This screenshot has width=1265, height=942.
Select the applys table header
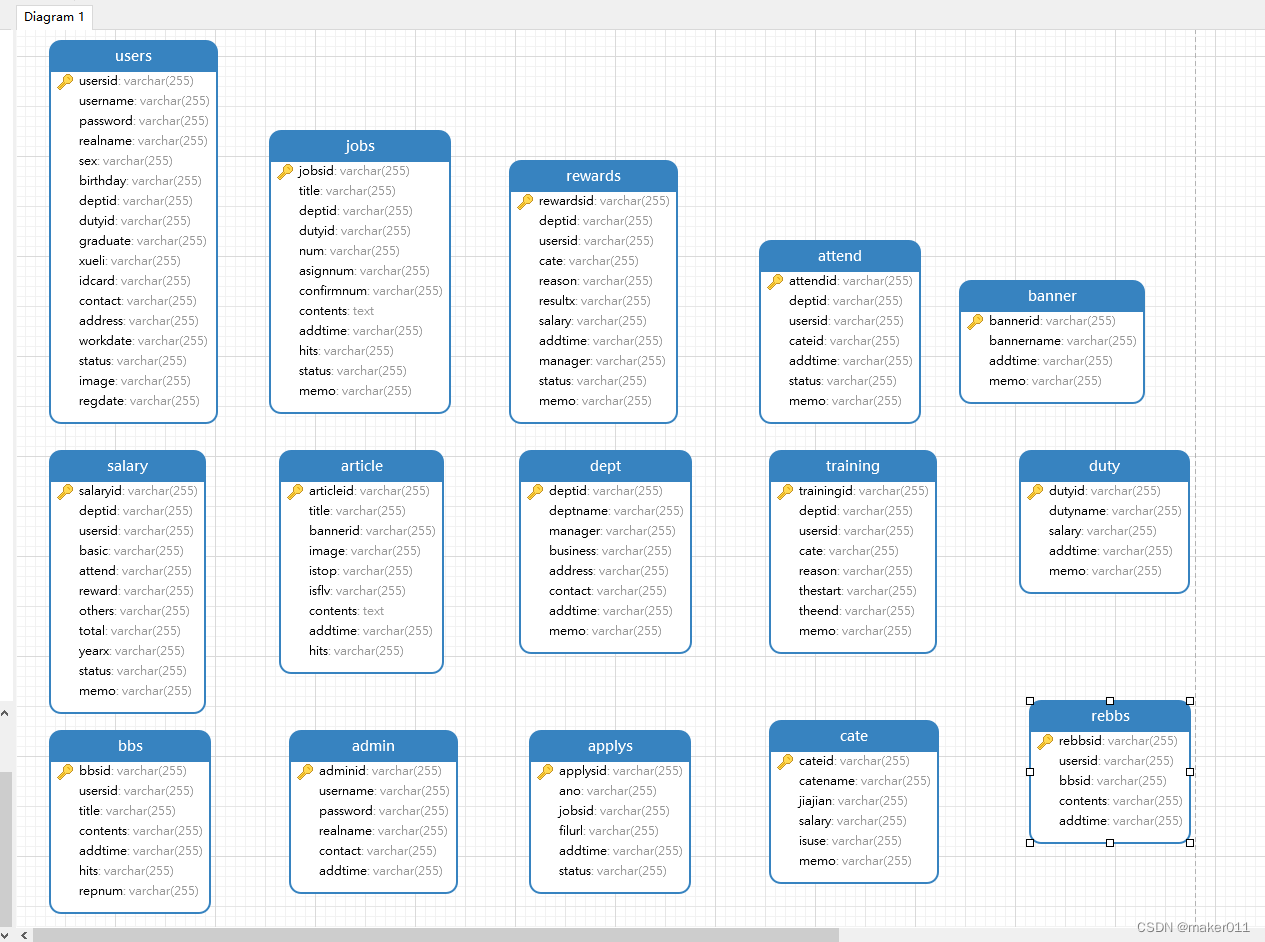click(x=610, y=746)
